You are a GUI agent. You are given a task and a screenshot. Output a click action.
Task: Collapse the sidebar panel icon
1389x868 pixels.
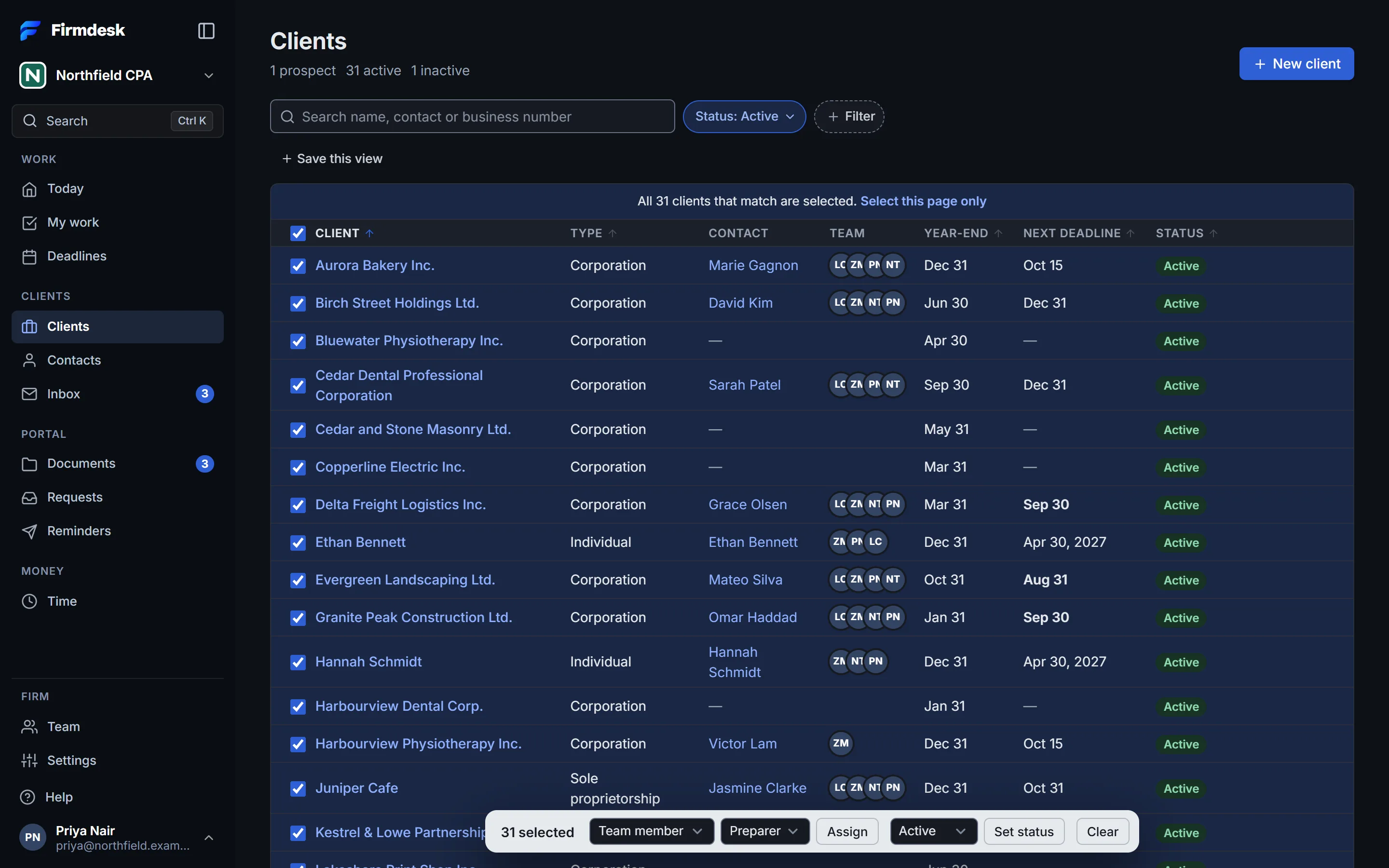206,30
